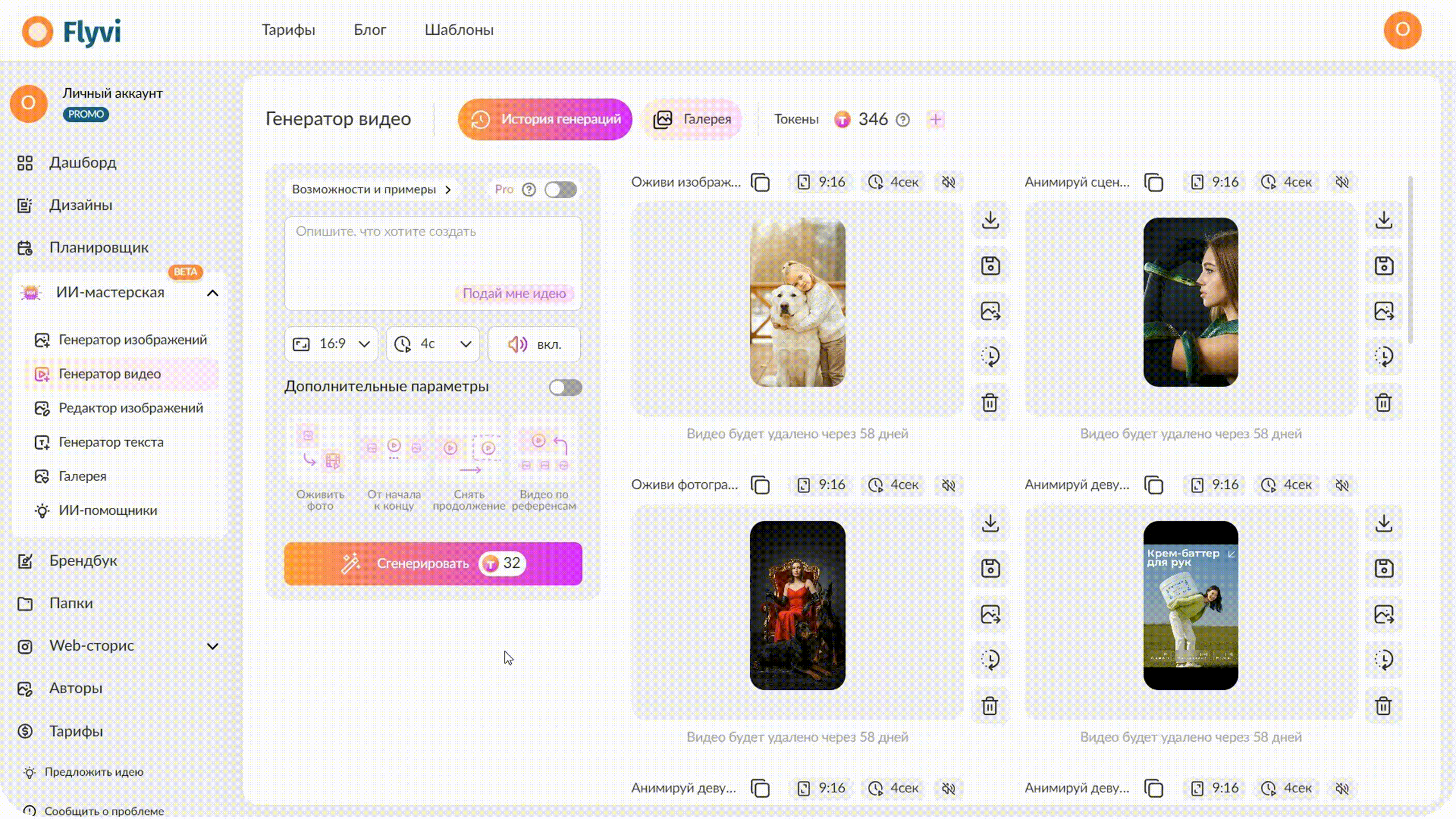Enable Дополнительные параметры switch
The width and height of the screenshot is (1456, 819).
(565, 387)
